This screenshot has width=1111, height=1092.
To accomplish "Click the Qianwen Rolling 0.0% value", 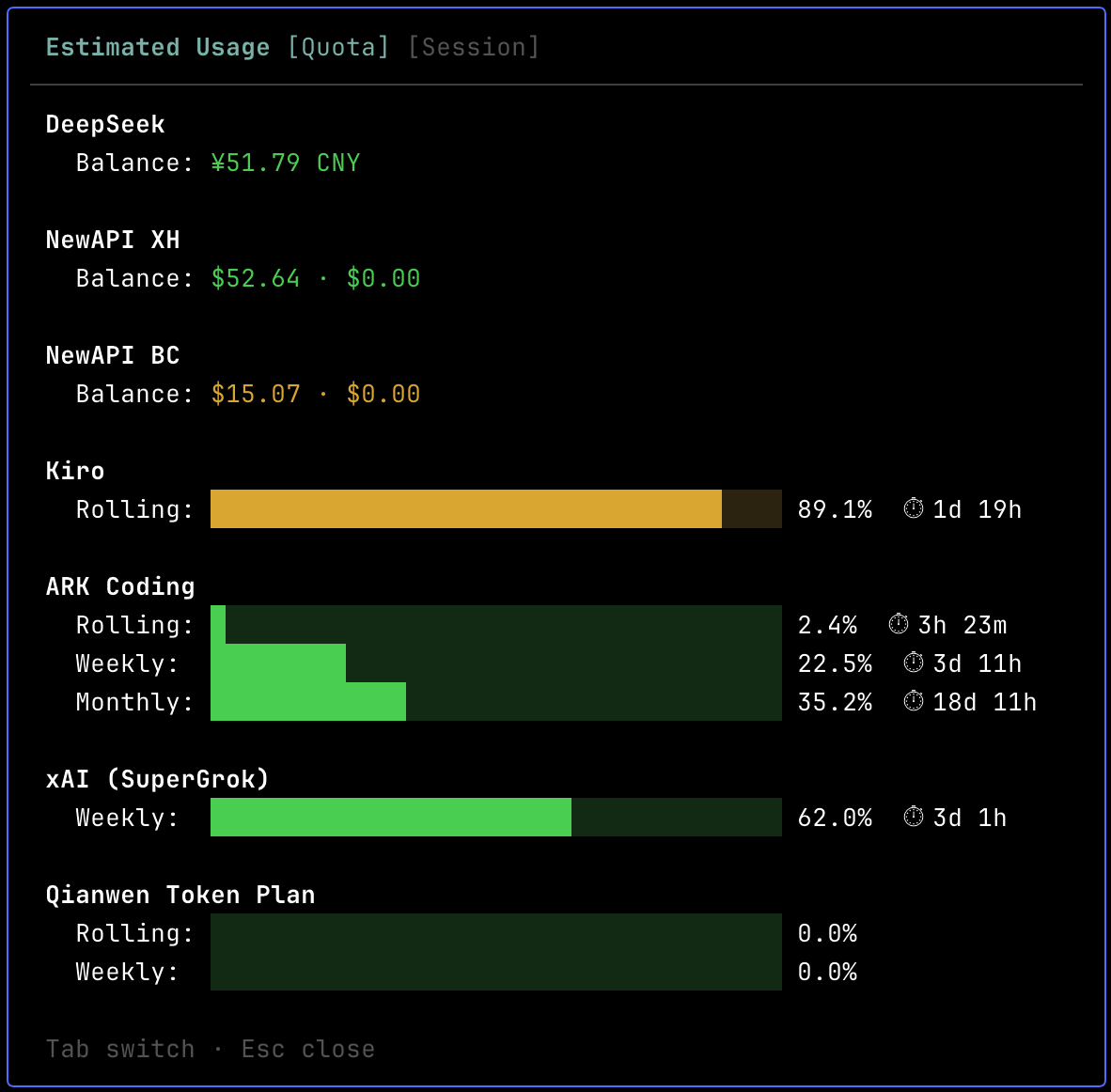I will click(827, 933).
